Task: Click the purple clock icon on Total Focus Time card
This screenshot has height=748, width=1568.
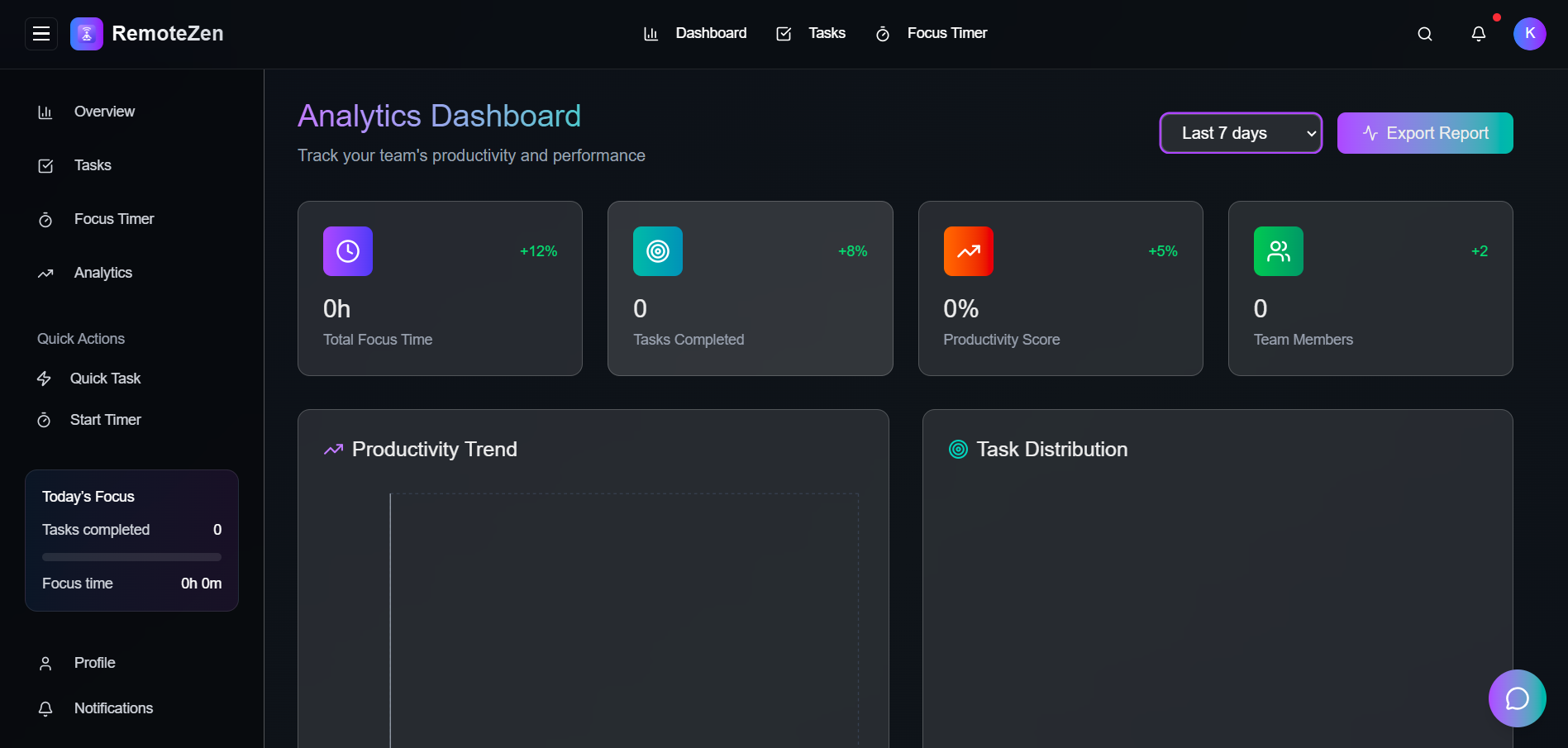Action: coord(347,251)
